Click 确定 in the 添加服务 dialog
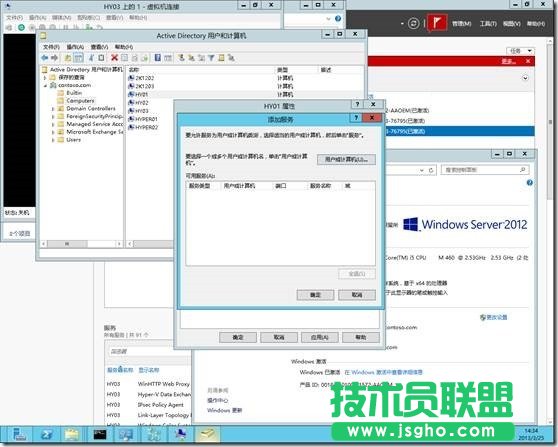This screenshot has height=447, width=558. (315, 295)
